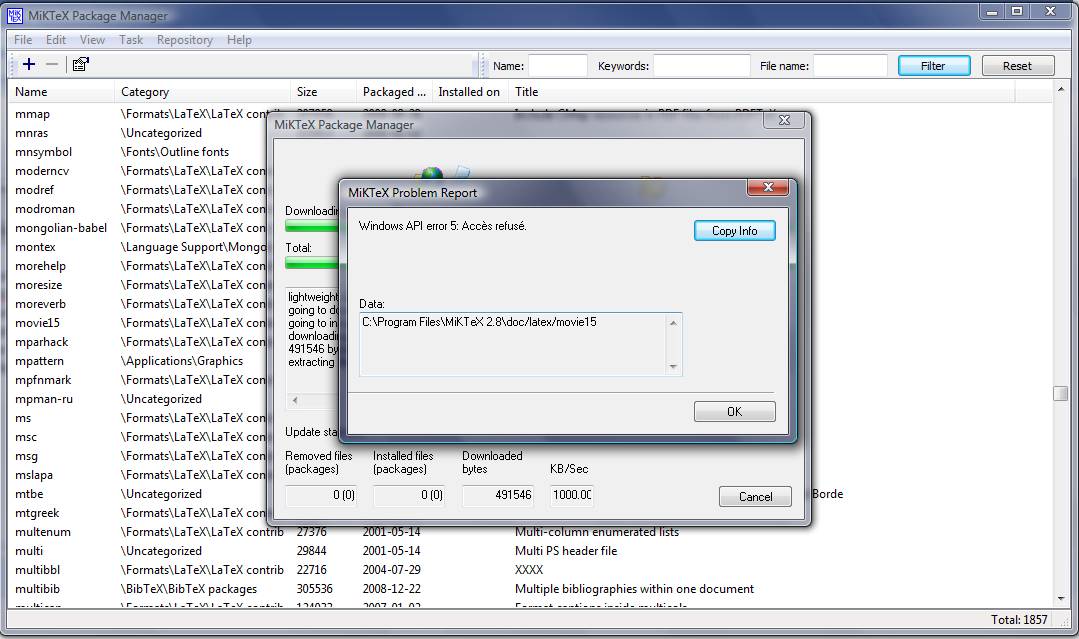Sort packages by Size column
This screenshot has height=639, width=1079.
323,91
